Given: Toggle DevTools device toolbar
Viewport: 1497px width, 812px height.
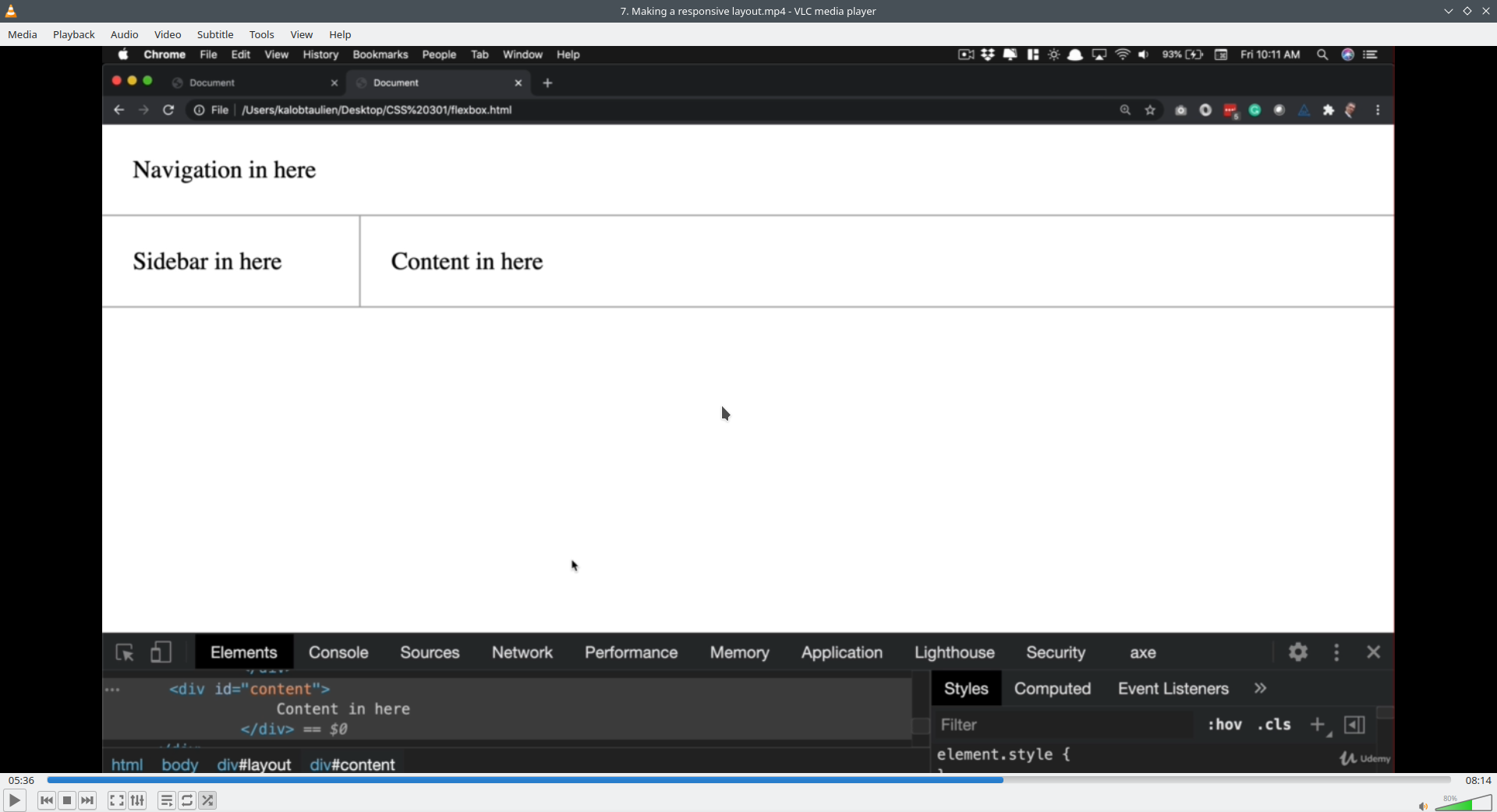Looking at the screenshot, I should [161, 652].
